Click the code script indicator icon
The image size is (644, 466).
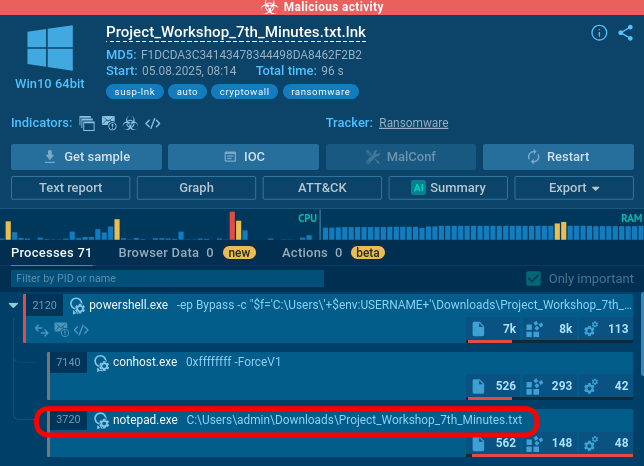[x=153, y=124]
